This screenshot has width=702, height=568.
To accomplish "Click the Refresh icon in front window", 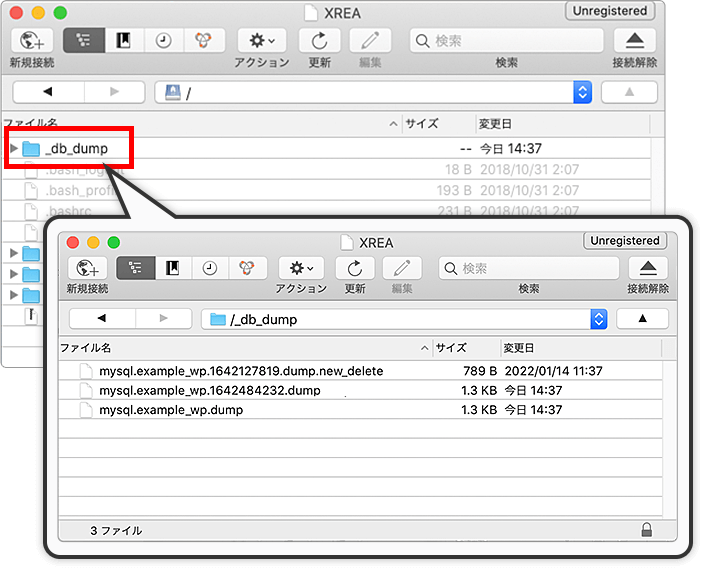I will click(x=354, y=268).
